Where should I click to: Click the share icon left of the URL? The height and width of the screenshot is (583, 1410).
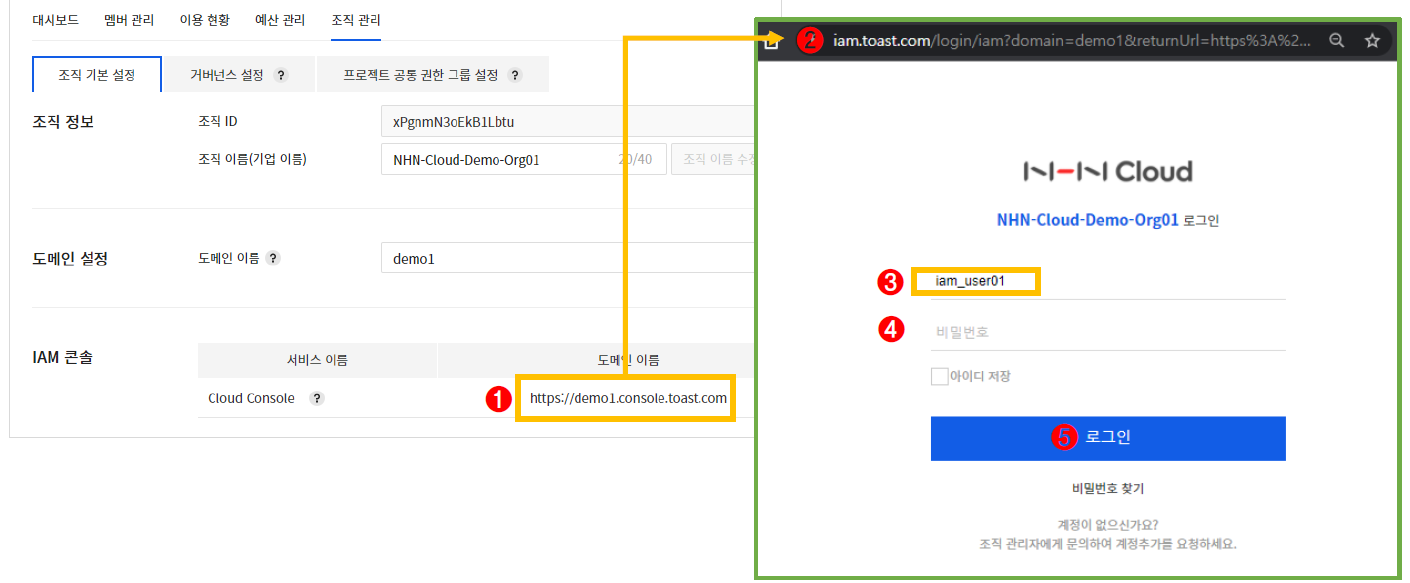click(x=772, y=41)
